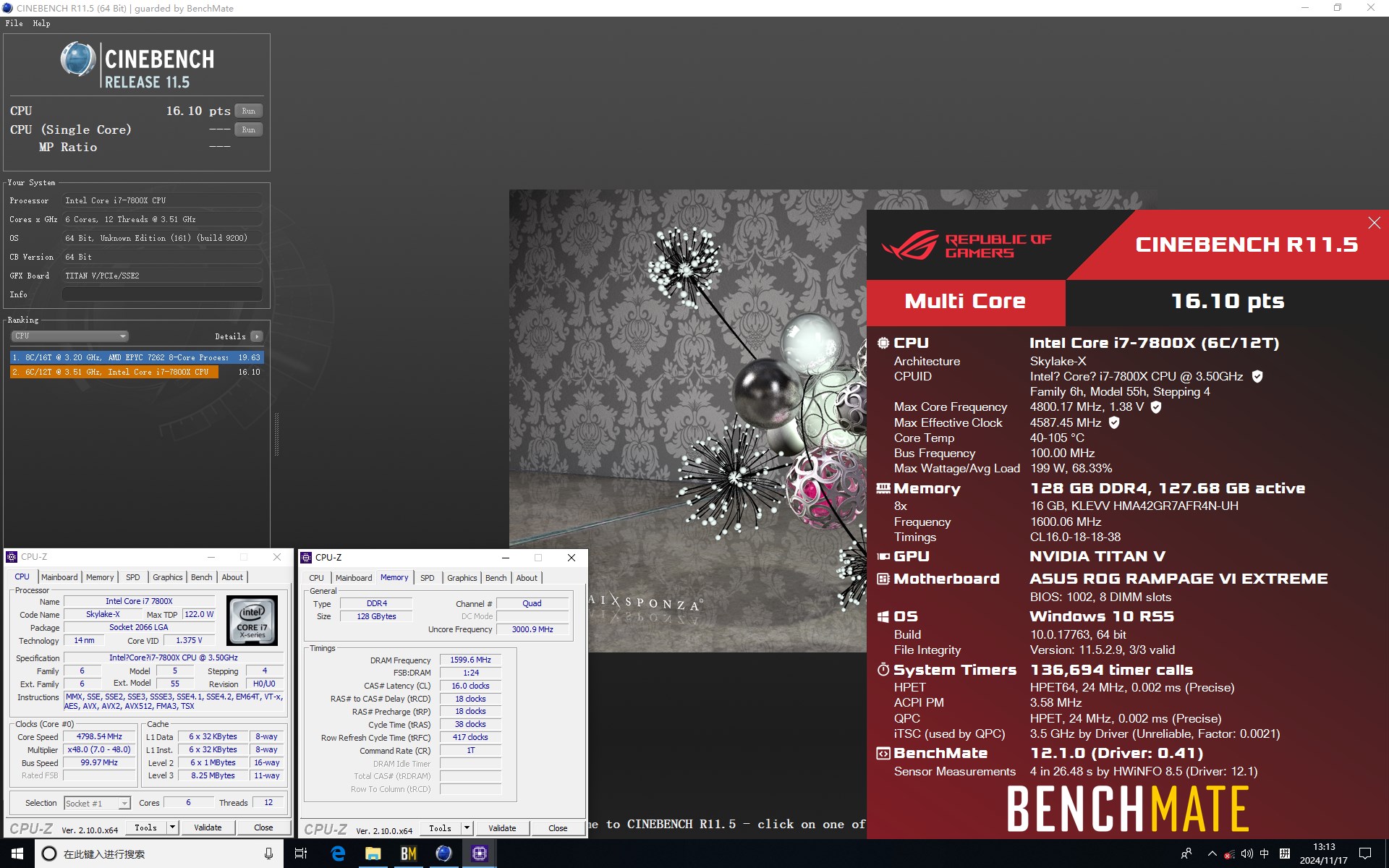Screen dimensions: 1389x868
Task: Open the Windows Start menu
Action: coord(17,854)
